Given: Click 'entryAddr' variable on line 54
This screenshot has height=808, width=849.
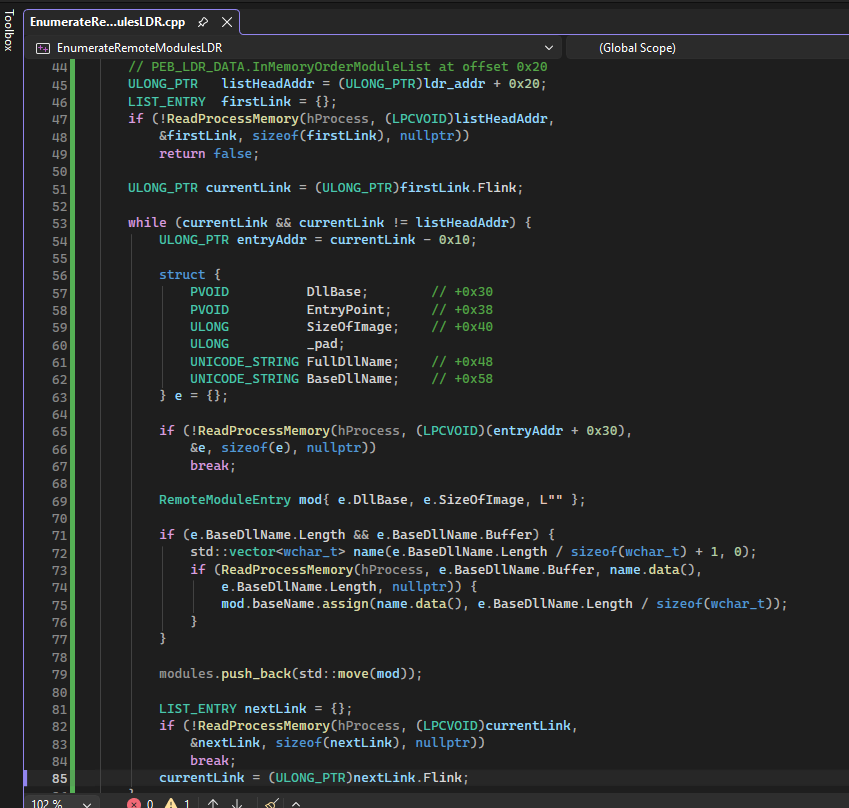Looking at the screenshot, I should pos(272,240).
